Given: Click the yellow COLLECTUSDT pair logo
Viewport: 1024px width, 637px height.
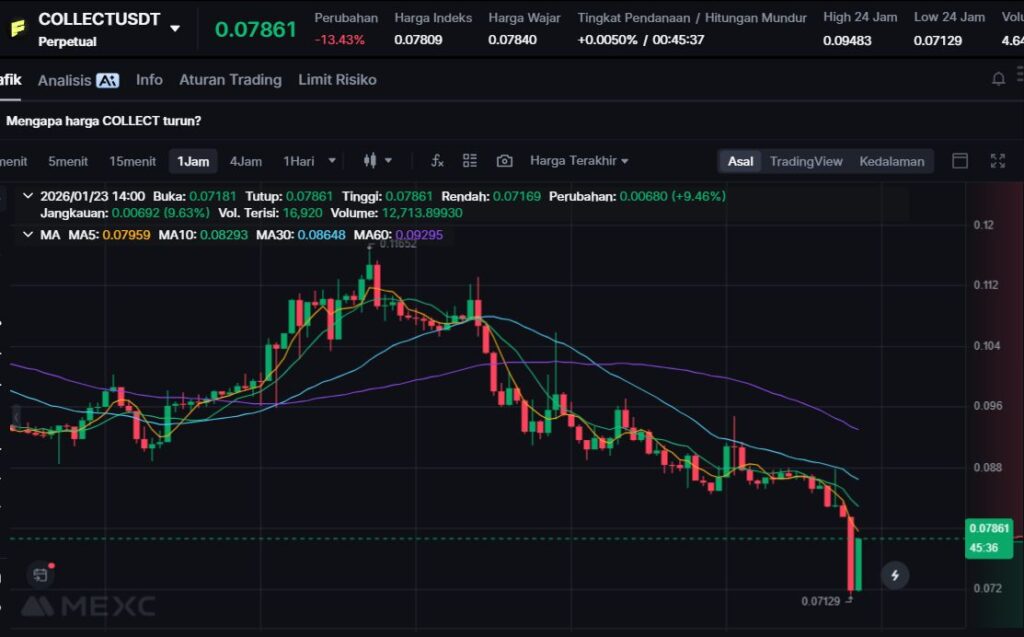Looking at the screenshot, I should [17, 28].
